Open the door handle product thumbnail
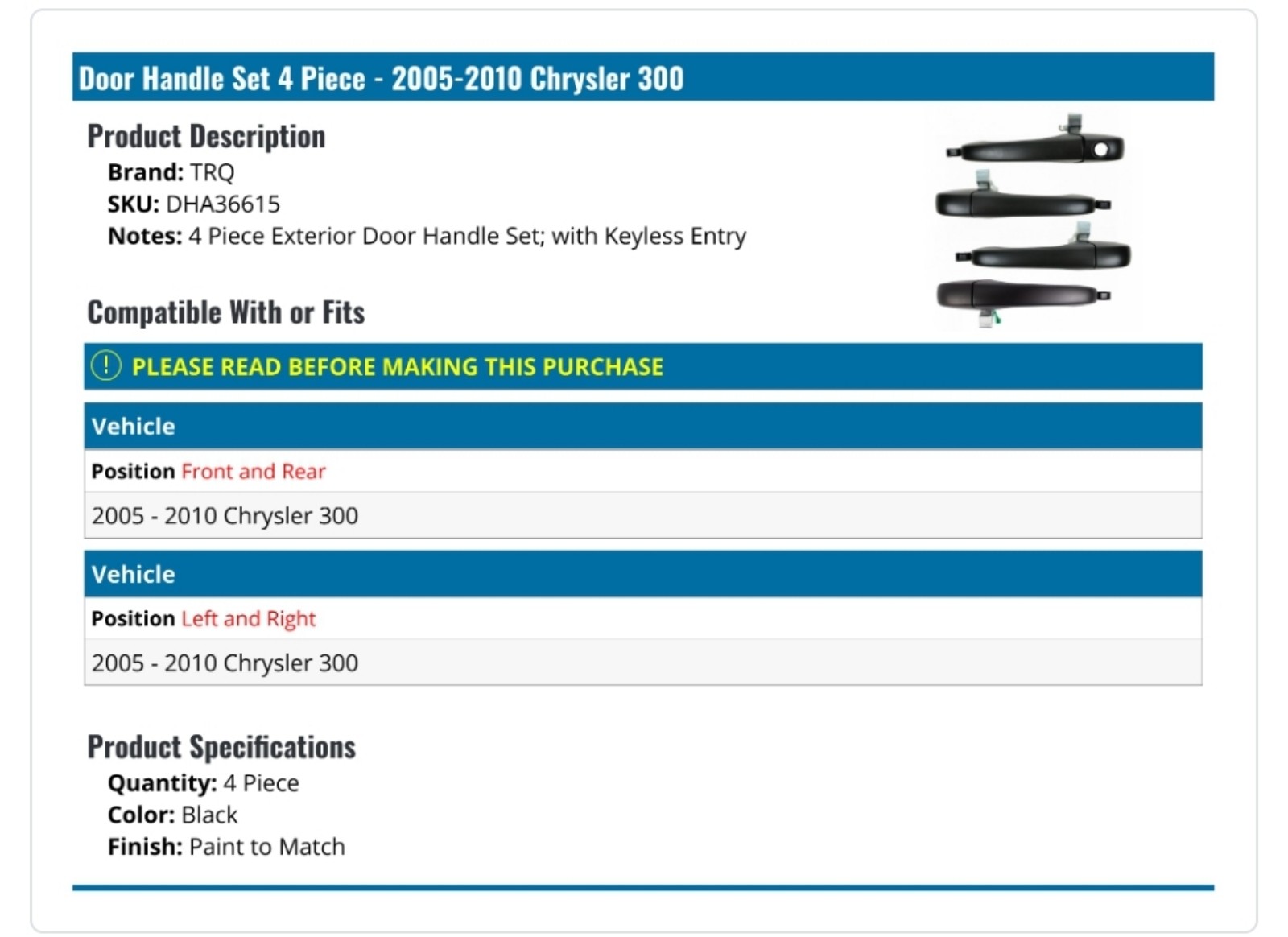 pyautogui.click(x=1034, y=221)
